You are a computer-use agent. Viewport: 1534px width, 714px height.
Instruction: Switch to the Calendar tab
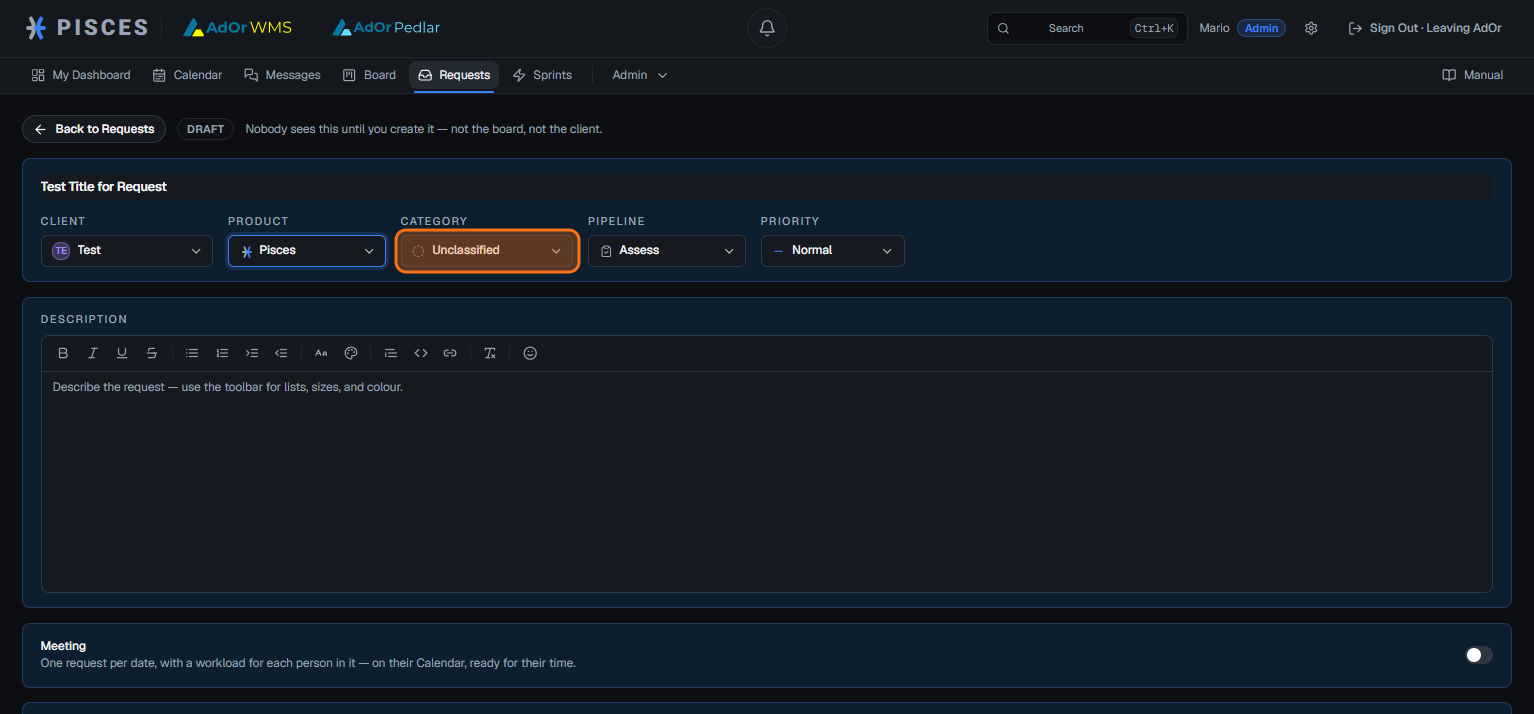[187, 75]
